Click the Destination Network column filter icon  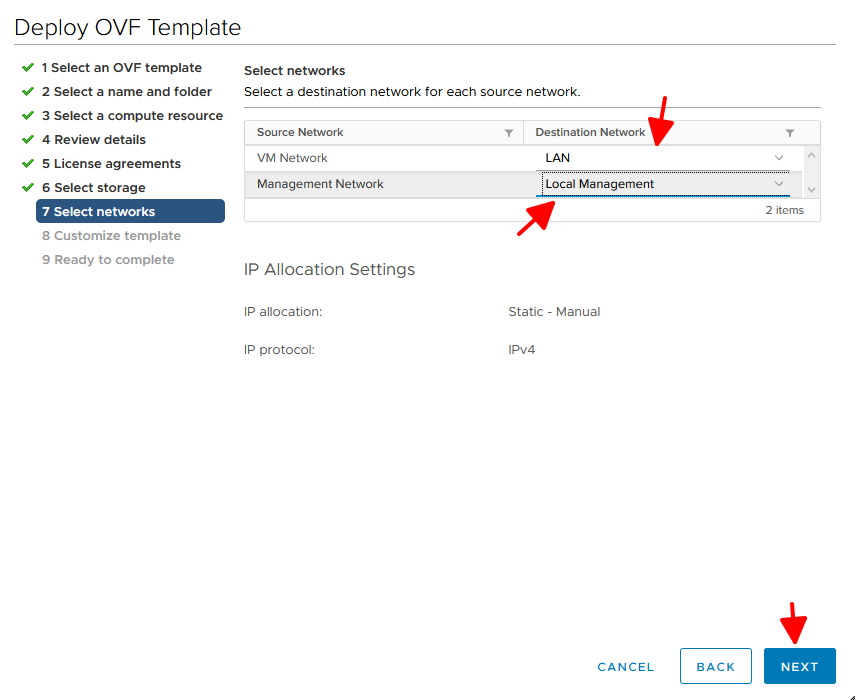coord(790,133)
